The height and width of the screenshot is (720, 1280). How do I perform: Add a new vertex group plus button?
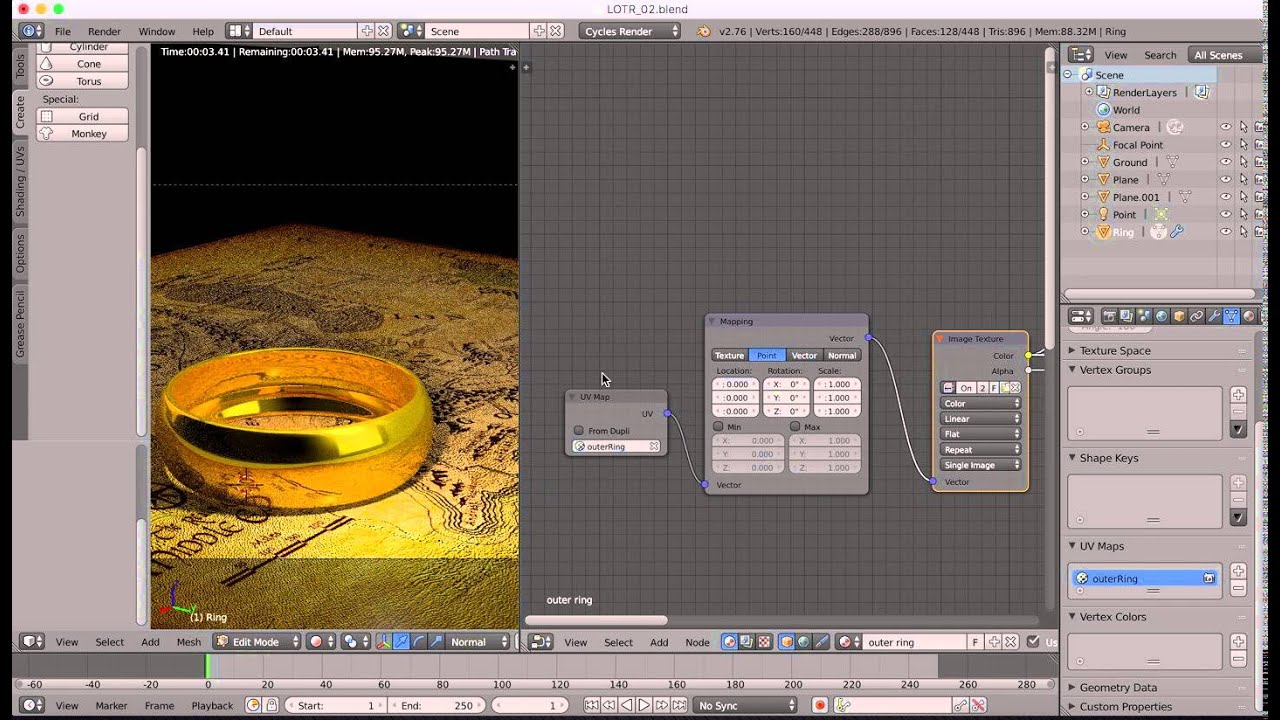(1238, 395)
